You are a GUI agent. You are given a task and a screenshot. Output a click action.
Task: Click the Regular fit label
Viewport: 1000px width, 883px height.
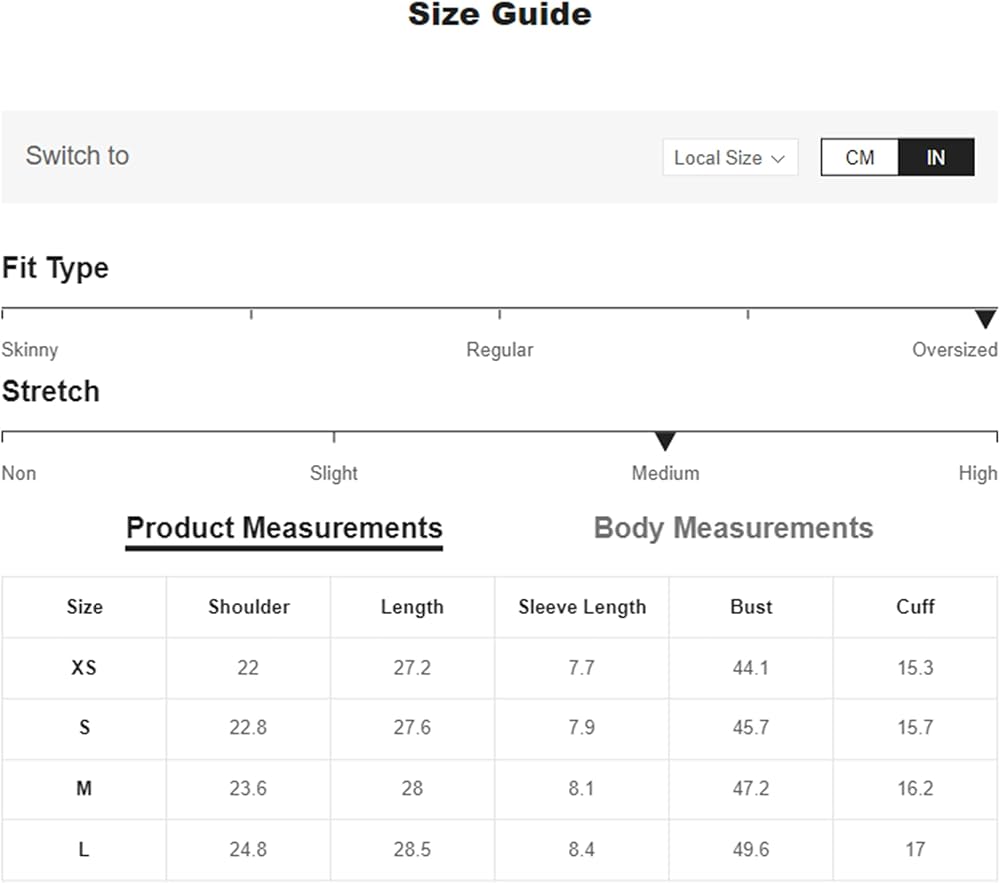(499, 350)
